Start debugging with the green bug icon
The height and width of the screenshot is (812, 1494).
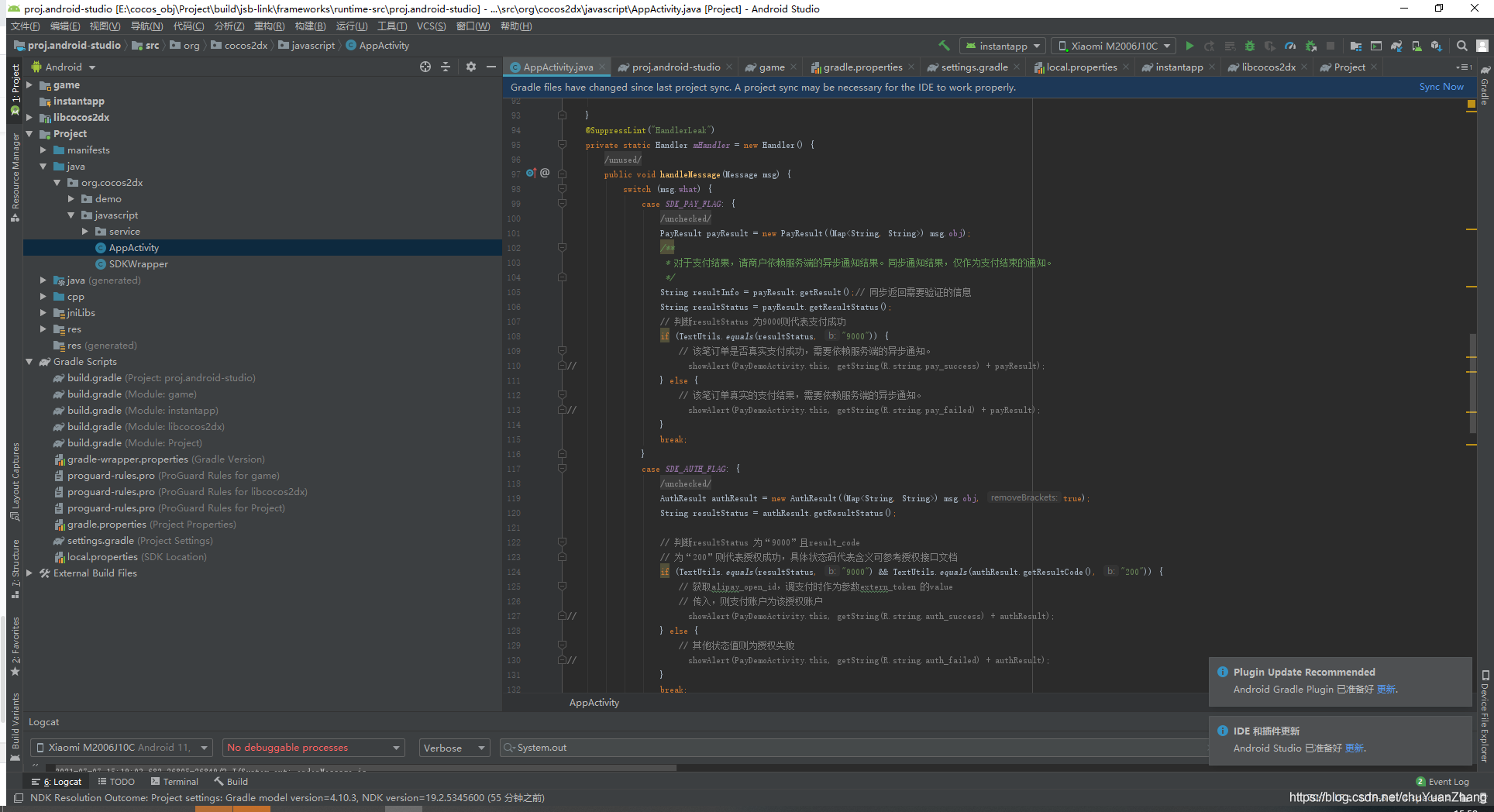point(1249,46)
